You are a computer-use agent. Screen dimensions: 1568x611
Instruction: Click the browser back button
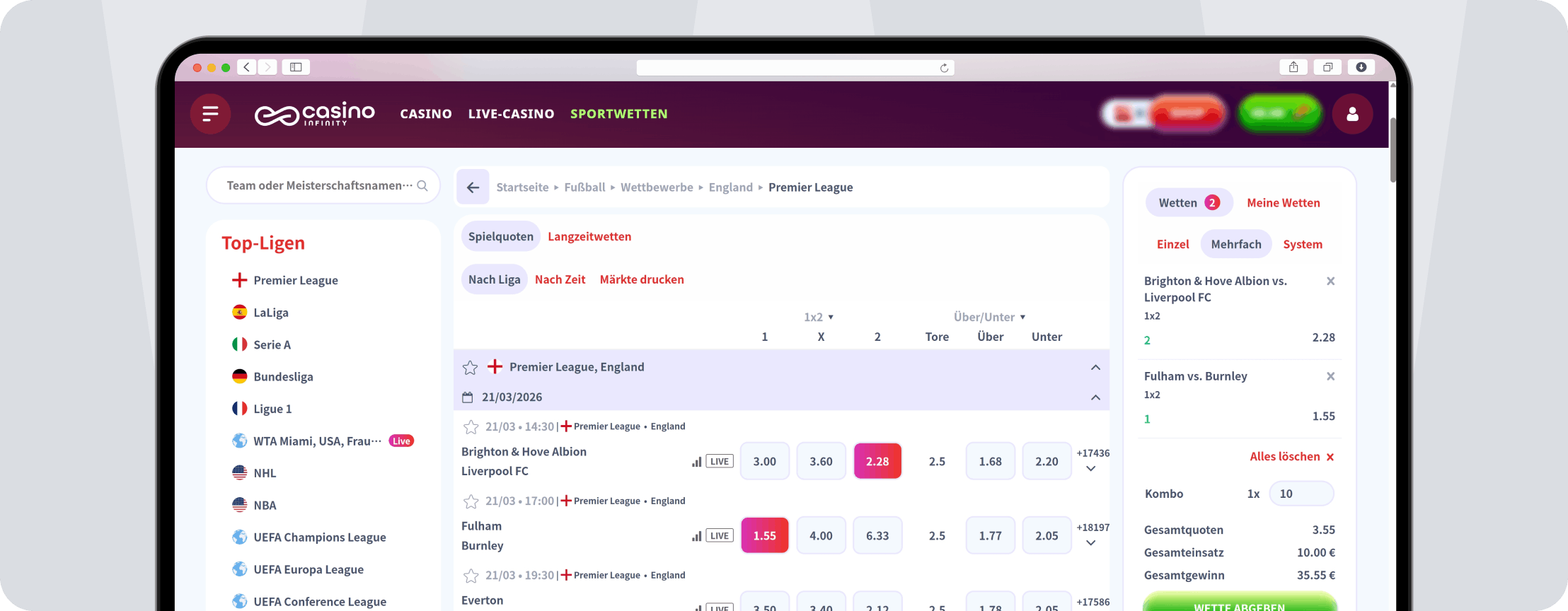pos(246,67)
